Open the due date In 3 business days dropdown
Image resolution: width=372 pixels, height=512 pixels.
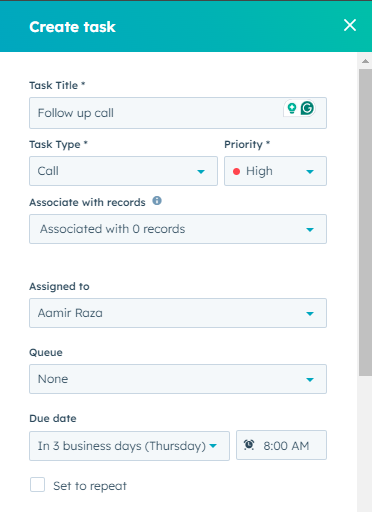pyautogui.click(x=129, y=446)
